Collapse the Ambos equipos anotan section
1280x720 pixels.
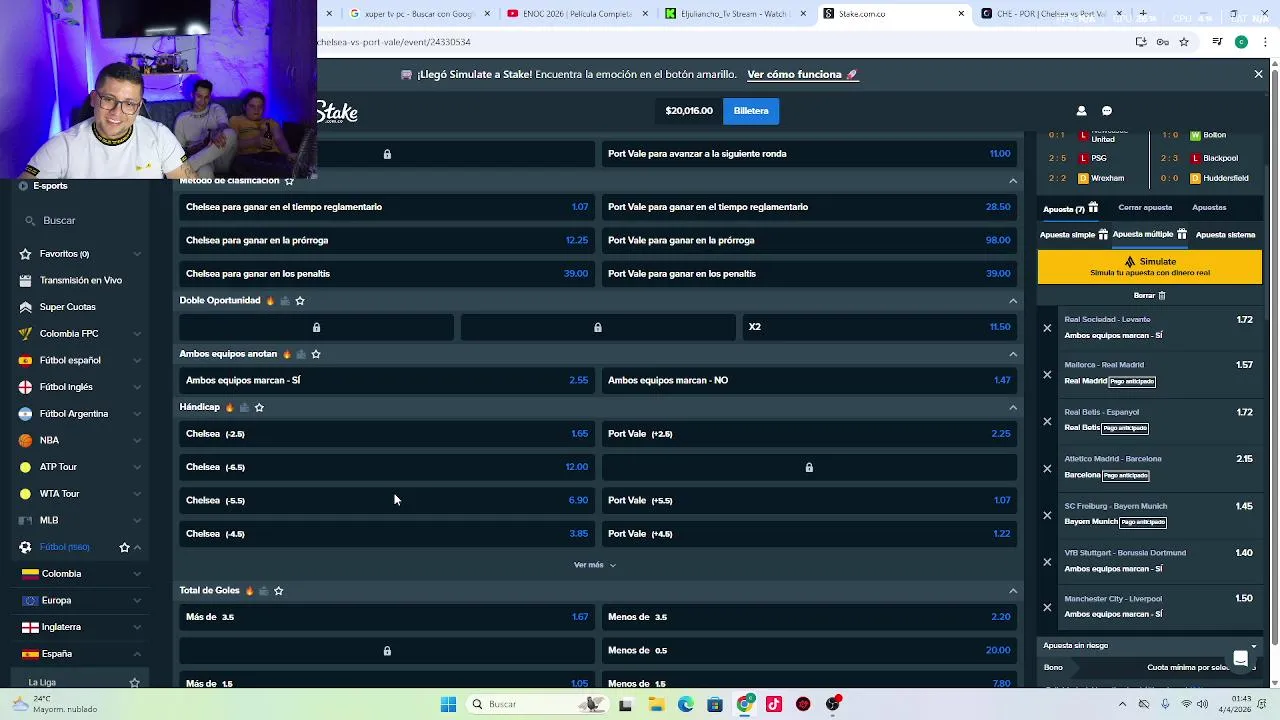(x=1013, y=354)
